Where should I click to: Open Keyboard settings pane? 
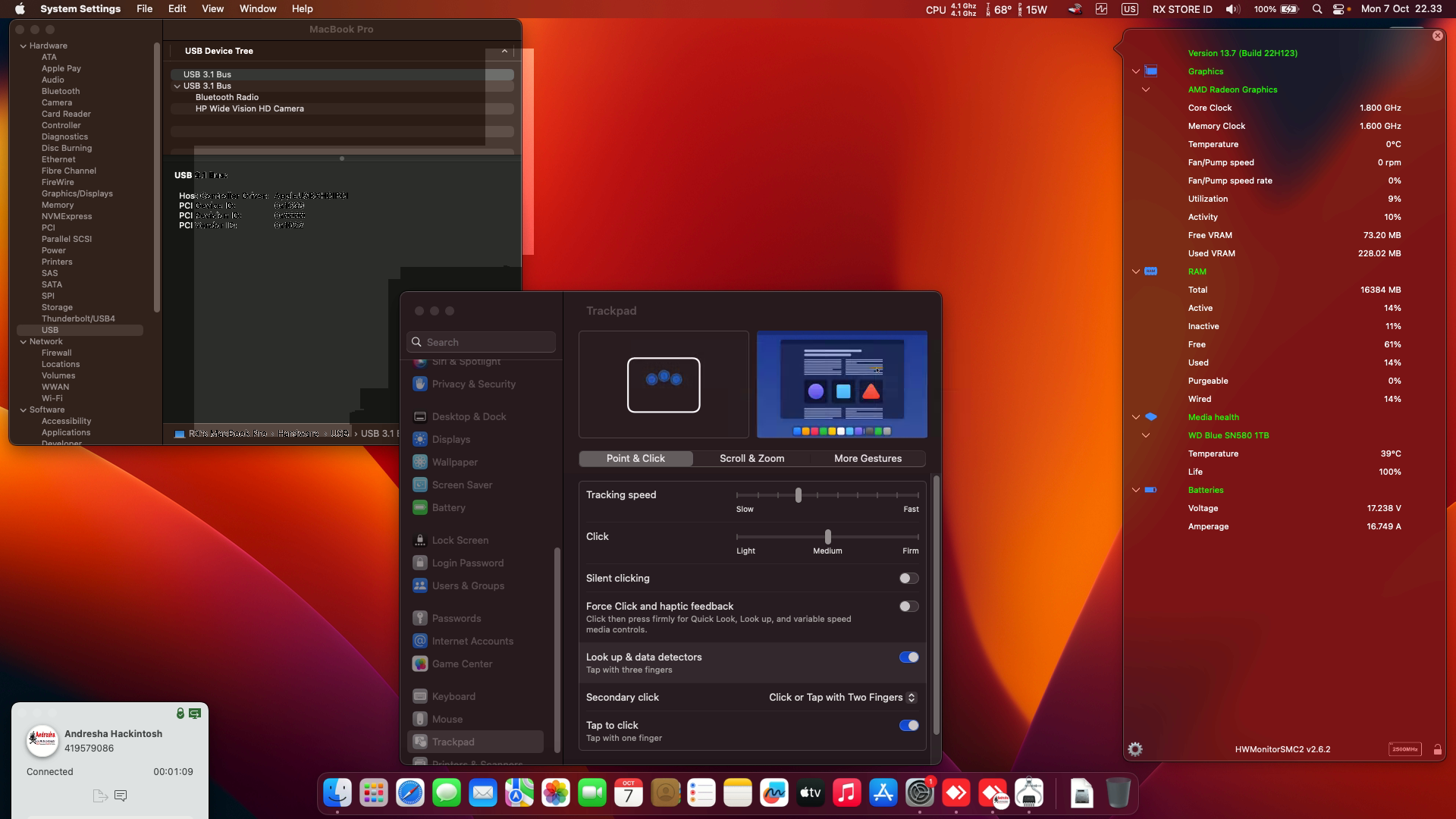coord(453,696)
